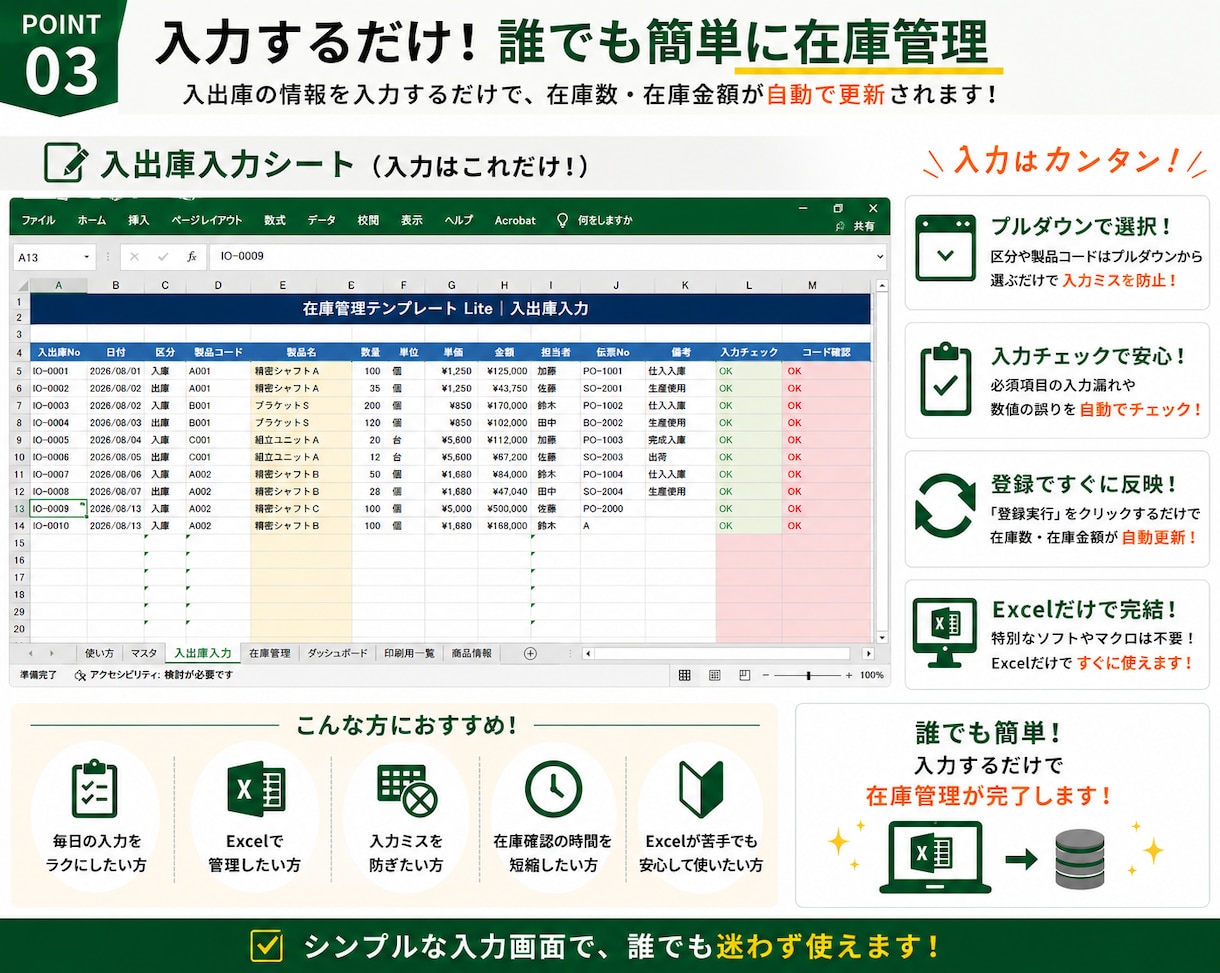Click the clipboard checkmark 入力チェック icon
The height and width of the screenshot is (973, 1220).
pyautogui.click(x=945, y=380)
